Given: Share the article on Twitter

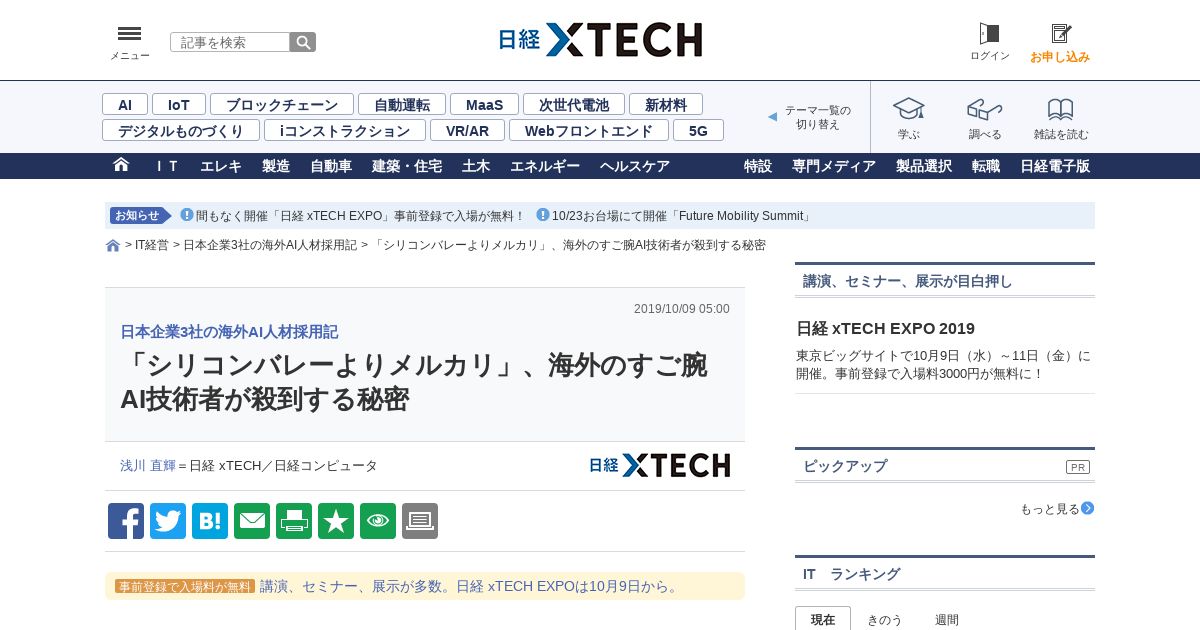Looking at the screenshot, I should point(168,521).
